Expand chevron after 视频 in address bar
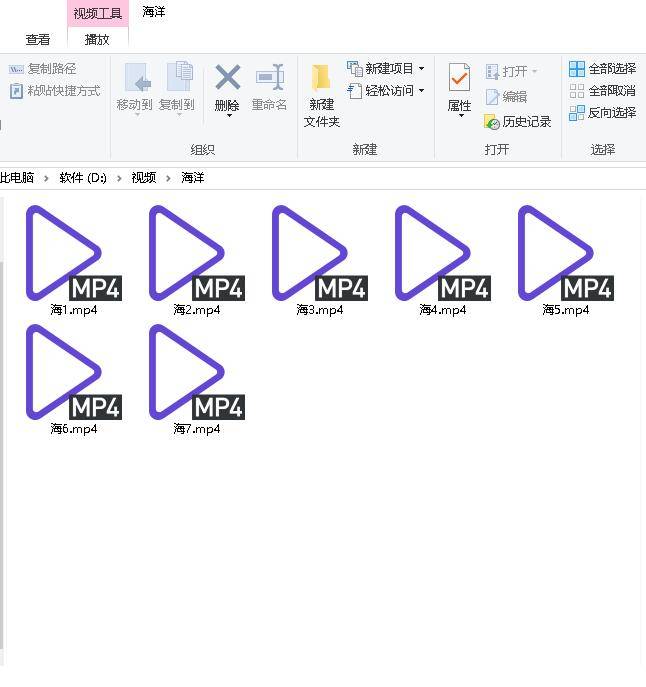This screenshot has width=646, height=687. pyautogui.click(x=168, y=178)
